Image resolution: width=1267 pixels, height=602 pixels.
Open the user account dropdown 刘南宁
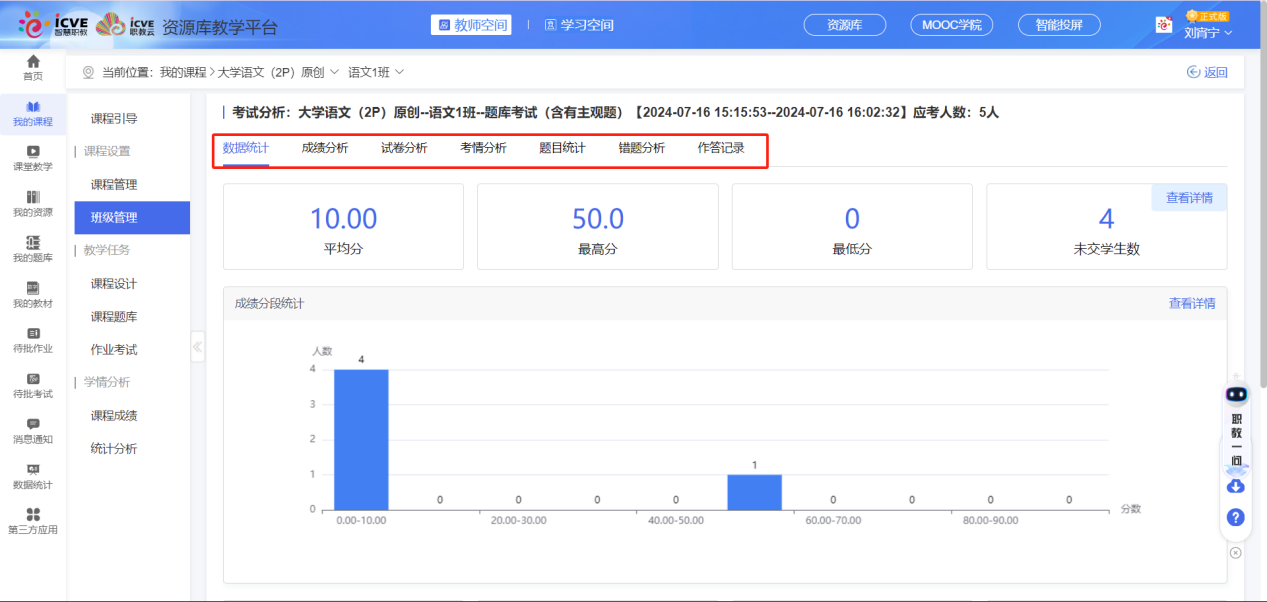[x=1207, y=33]
